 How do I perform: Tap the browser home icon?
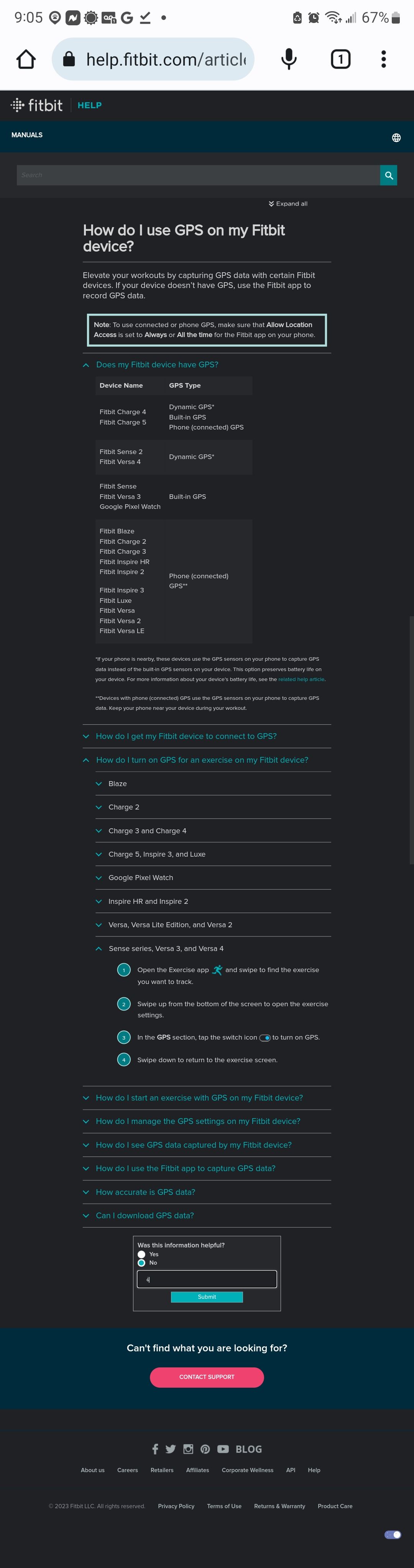[26, 59]
